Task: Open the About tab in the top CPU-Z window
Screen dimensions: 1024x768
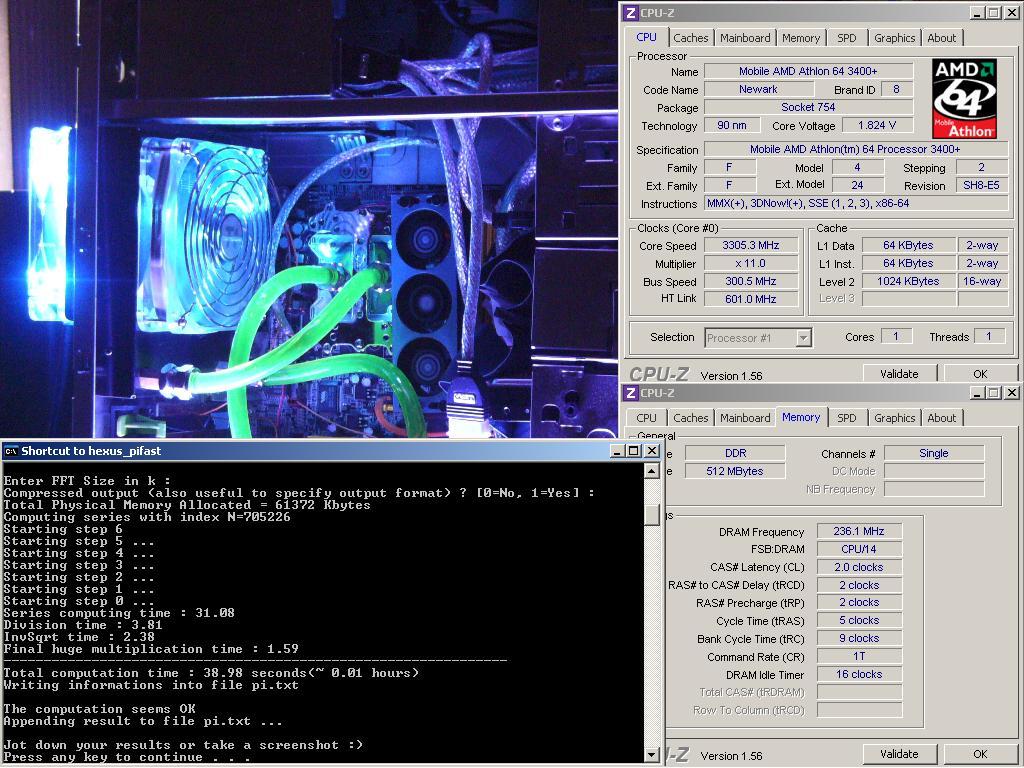Action: pyautogui.click(x=941, y=38)
